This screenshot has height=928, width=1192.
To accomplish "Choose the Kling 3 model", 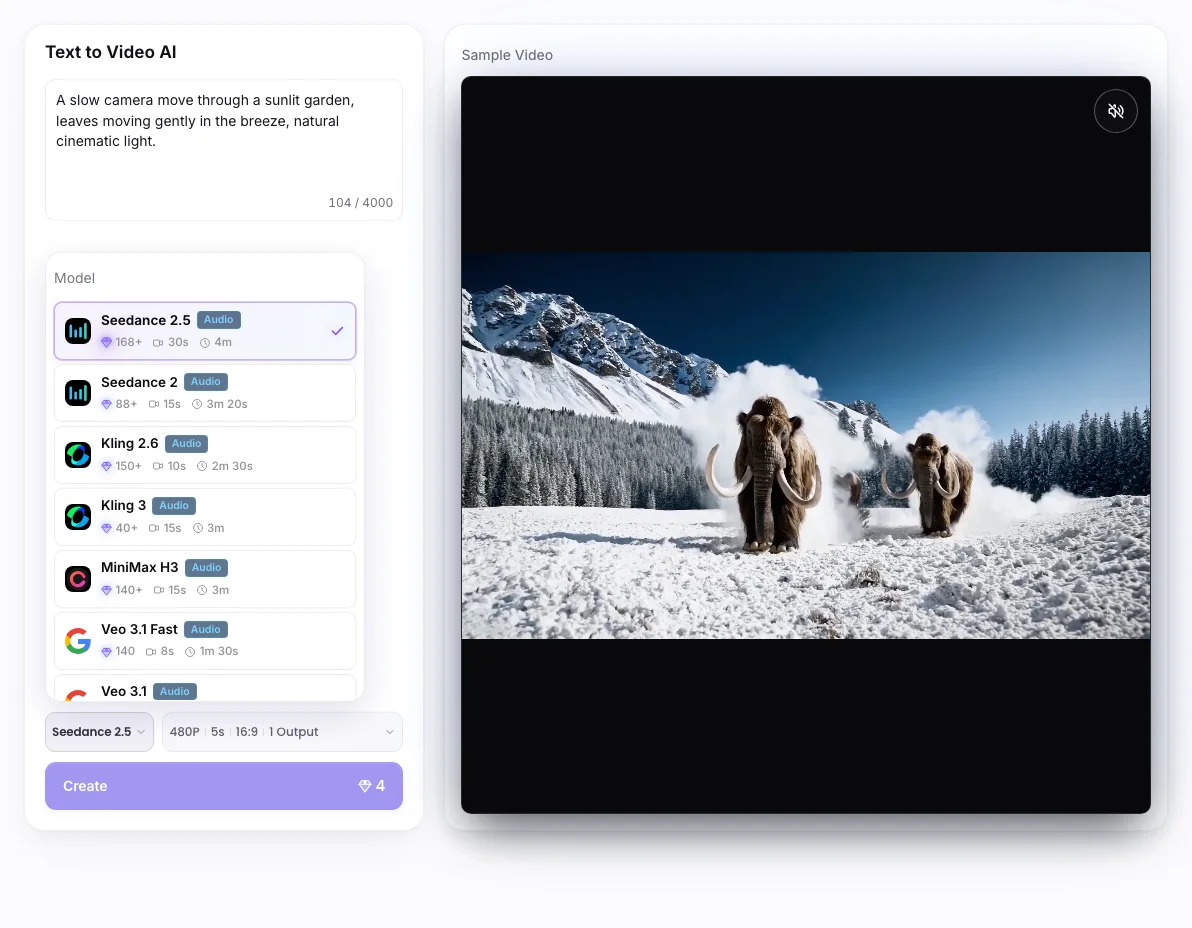I will pos(205,517).
